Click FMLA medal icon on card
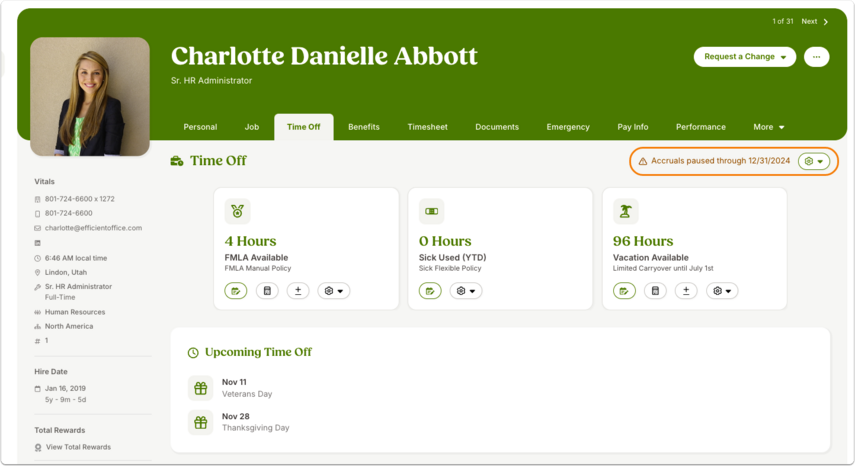The width and height of the screenshot is (855, 466). tap(237, 211)
